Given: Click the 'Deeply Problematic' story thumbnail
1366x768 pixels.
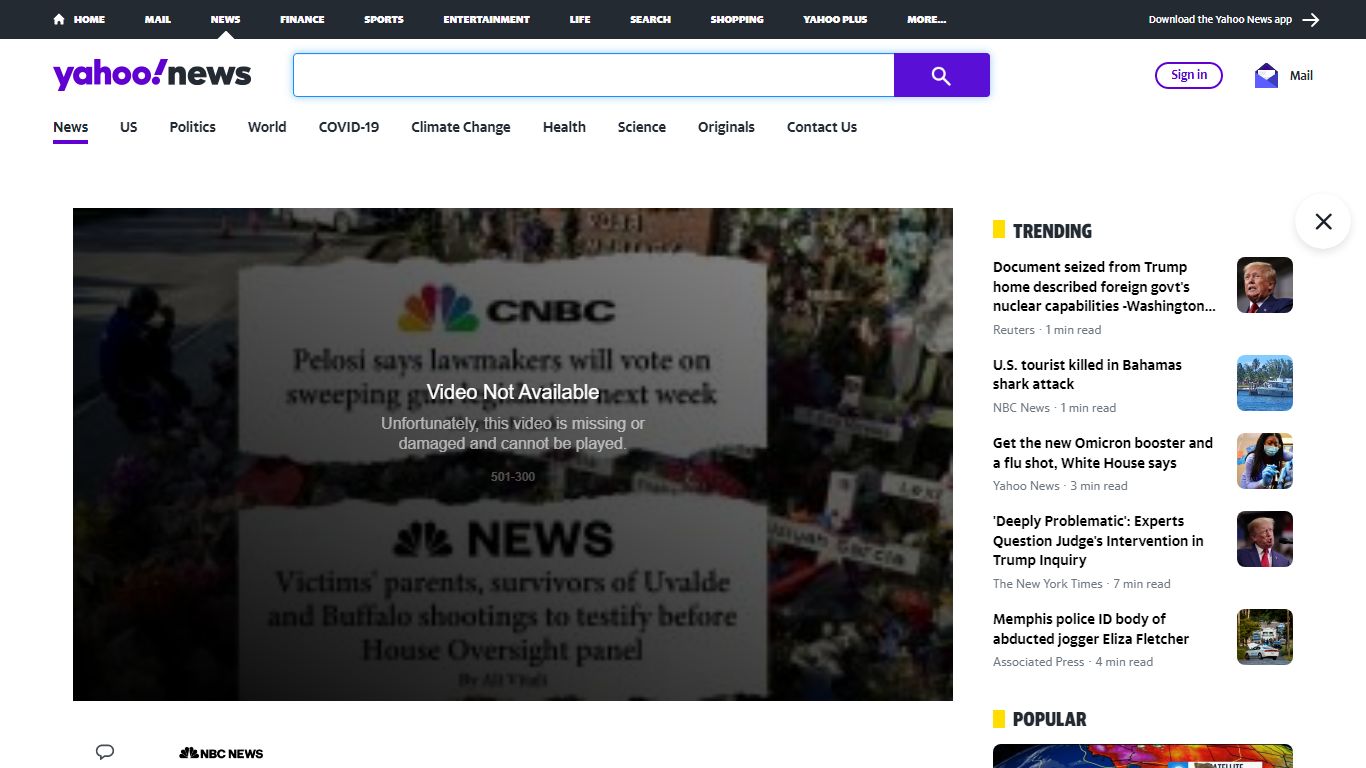Looking at the screenshot, I should coord(1265,539).
